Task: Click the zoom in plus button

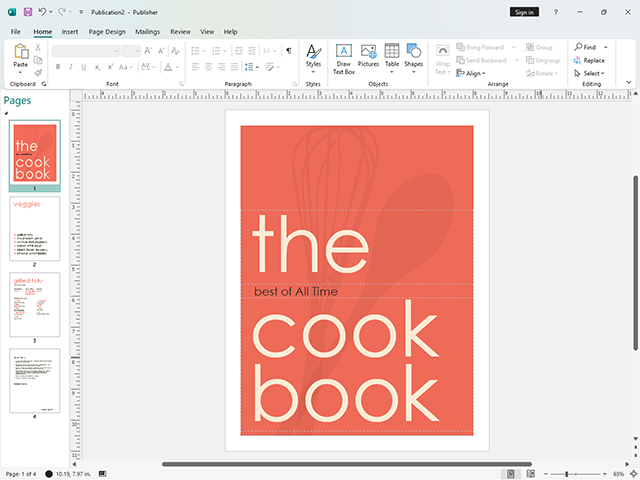Action: pyautogui.click(x=605, y=474)
